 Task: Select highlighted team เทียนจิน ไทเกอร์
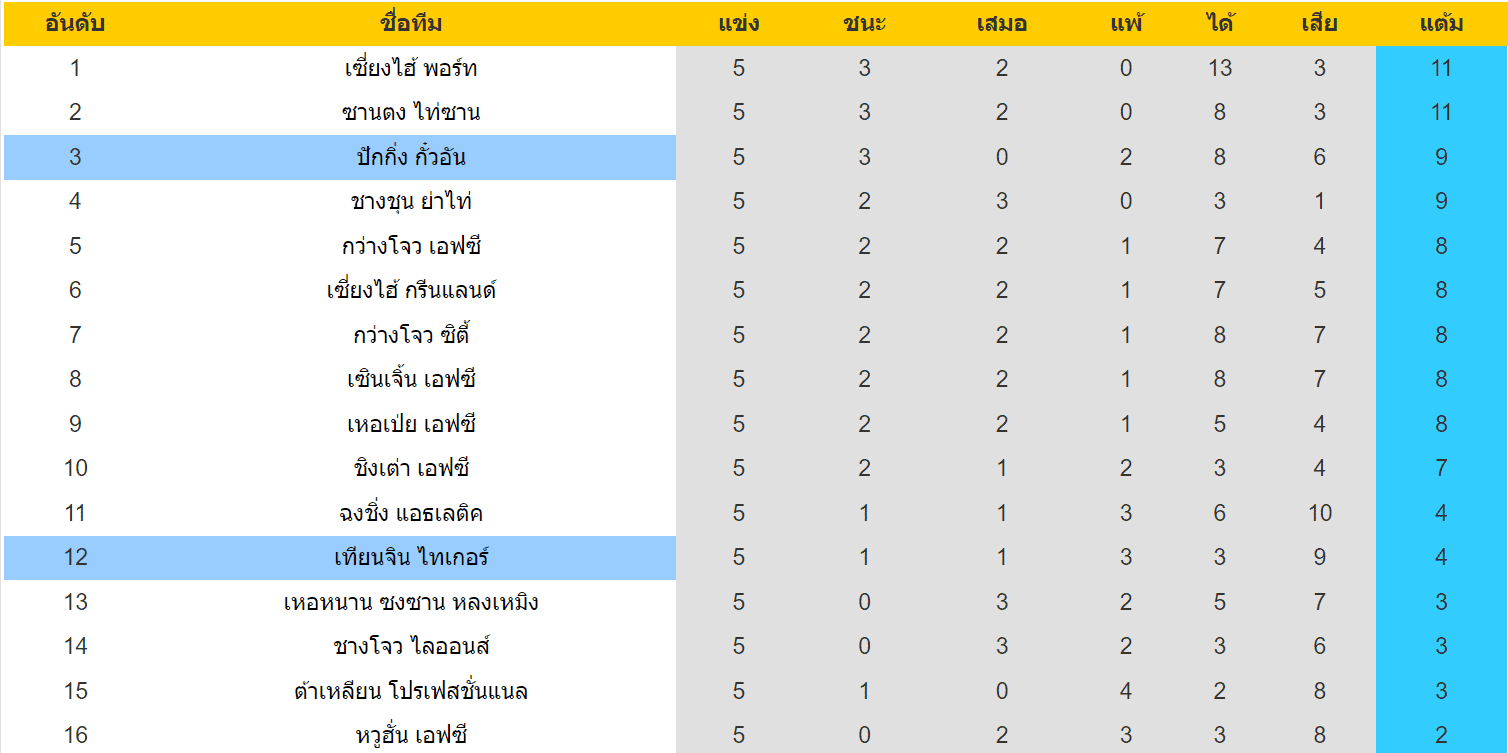coord(411,557)
